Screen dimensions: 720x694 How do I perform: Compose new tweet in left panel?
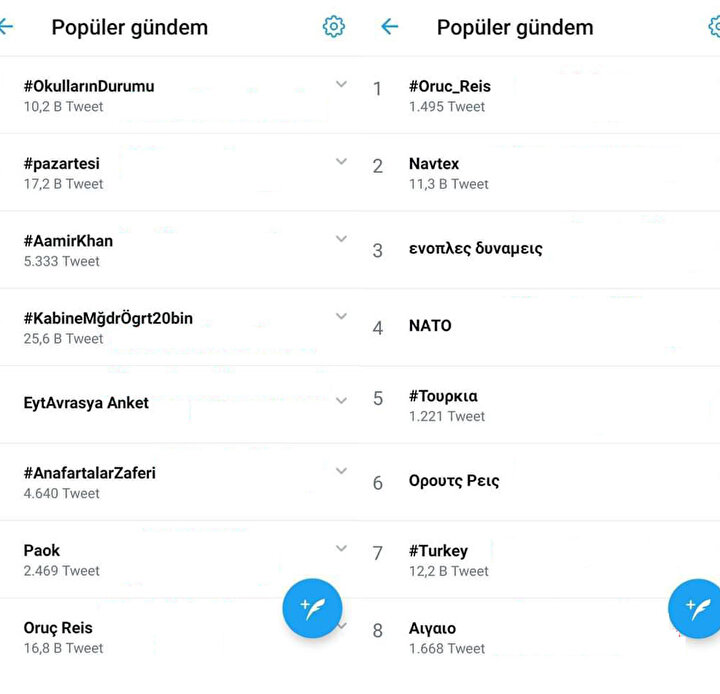(x=312, y=607)
